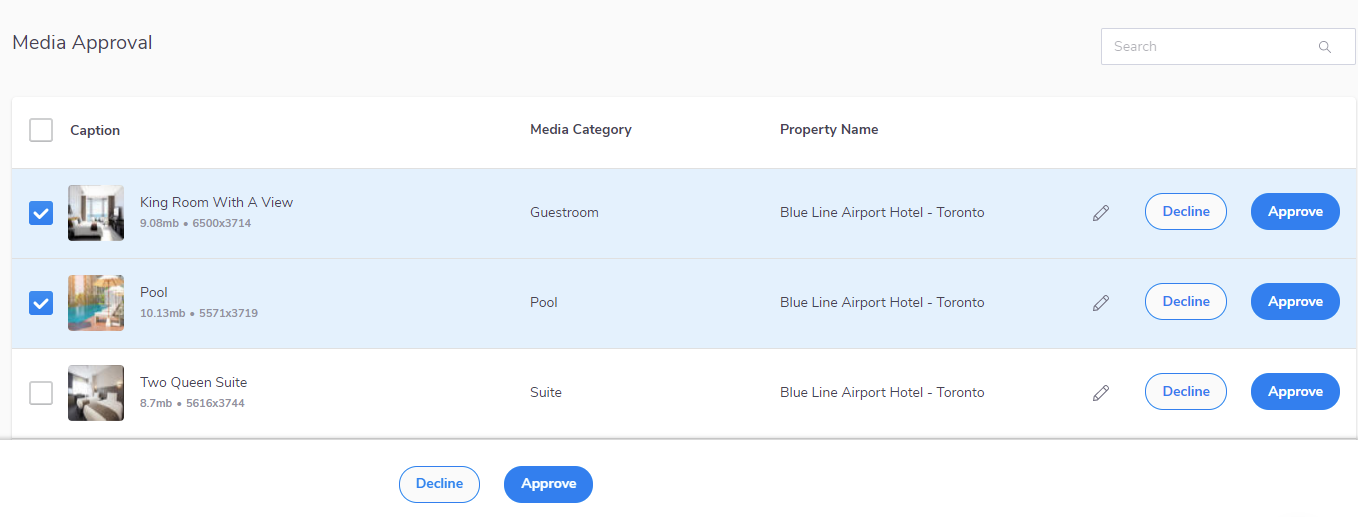Edit the Pool media entry via pencil icon
The width and height of the screenshot is (1358, 517).
pyautogui.click(x=1101, y=303)
